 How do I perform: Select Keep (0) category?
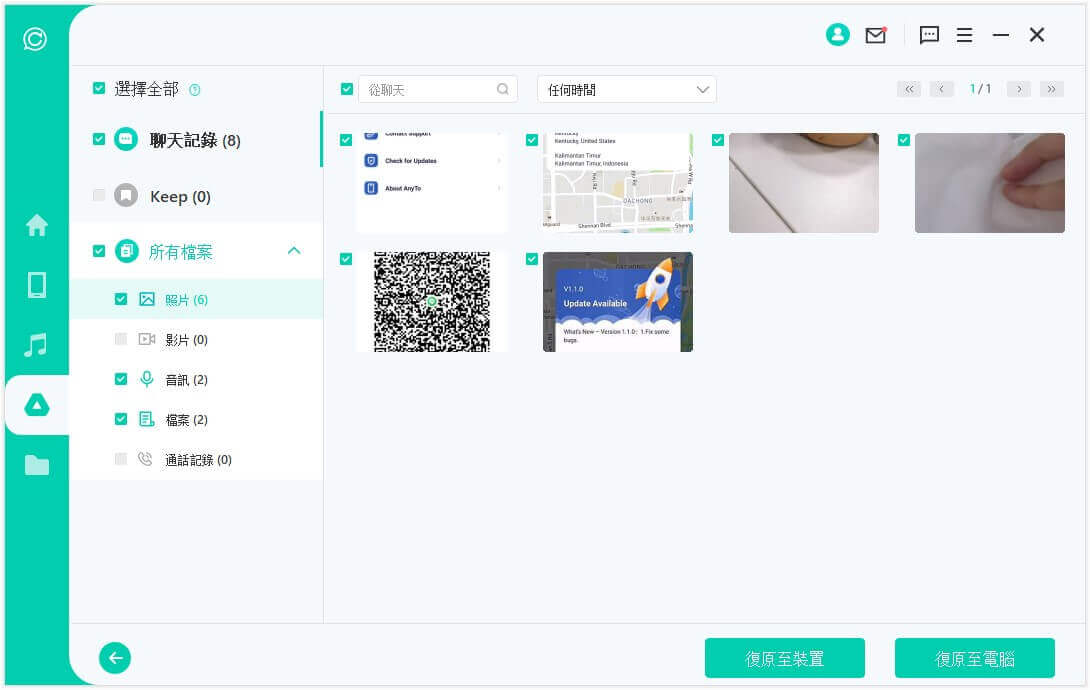[x=196, y=196]
